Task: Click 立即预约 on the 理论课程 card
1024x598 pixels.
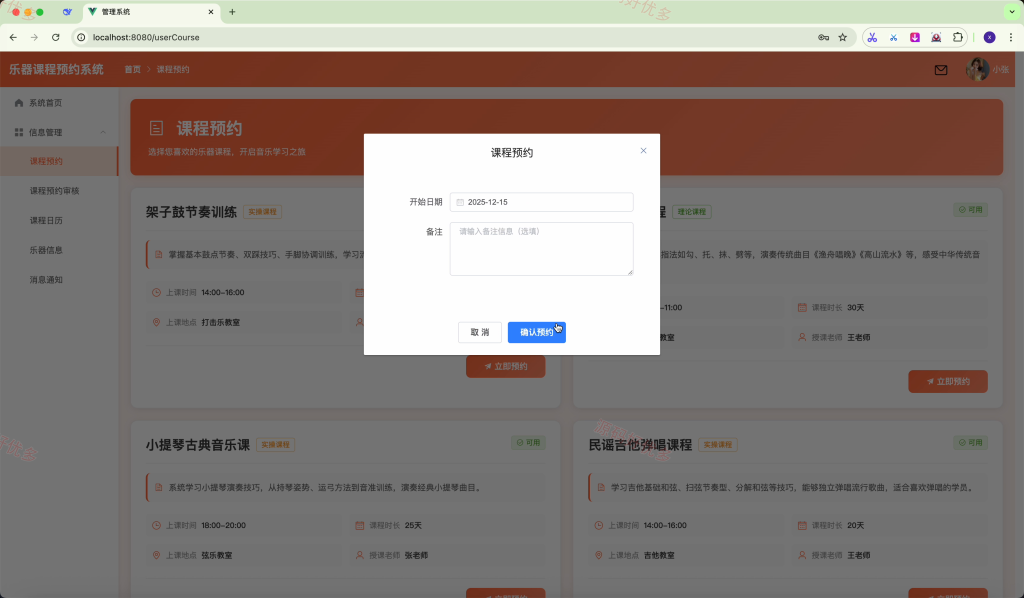Action: pyautogui.click(x=948, y=381)
